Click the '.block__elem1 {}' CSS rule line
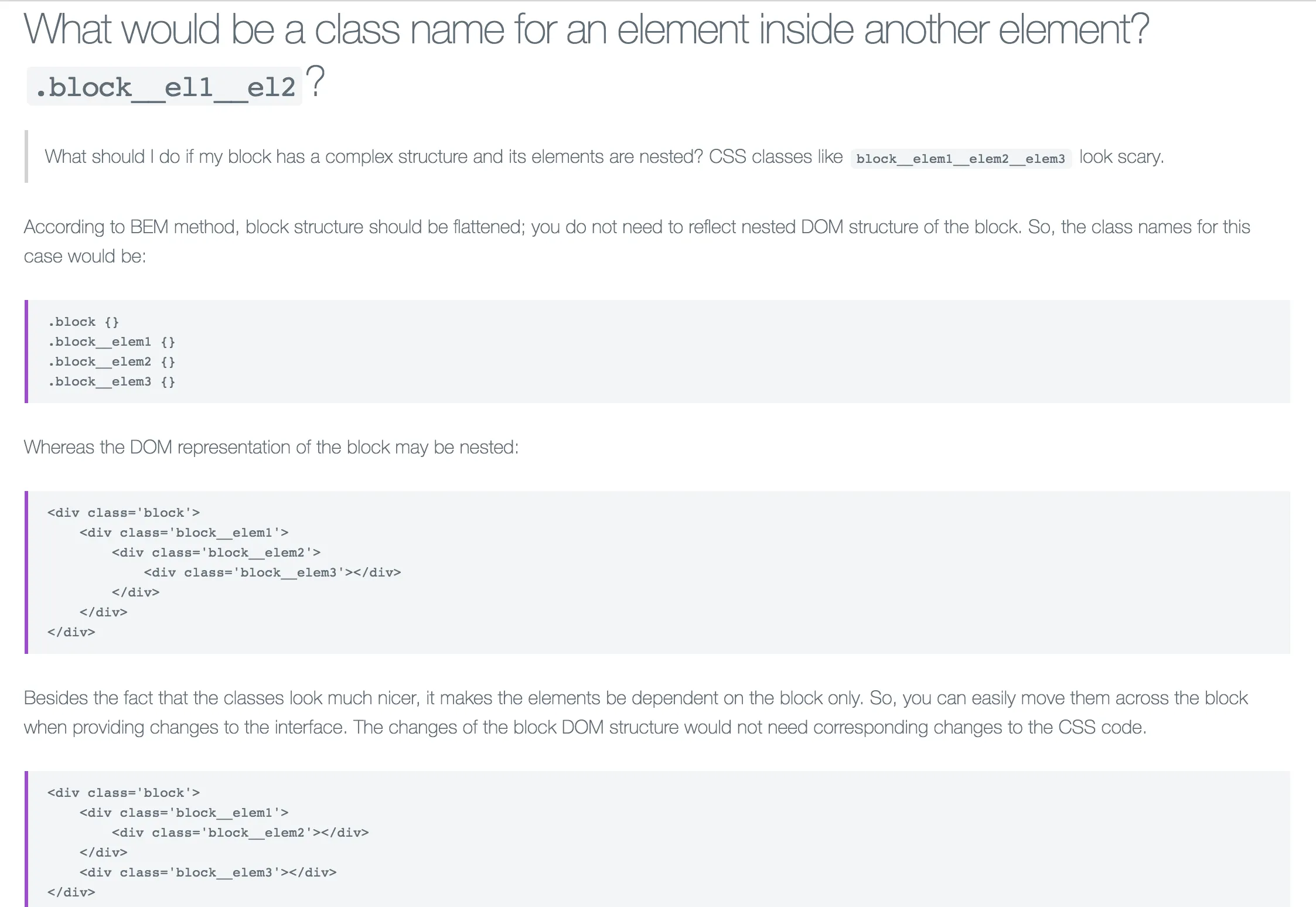 click(x=111, y=342)
